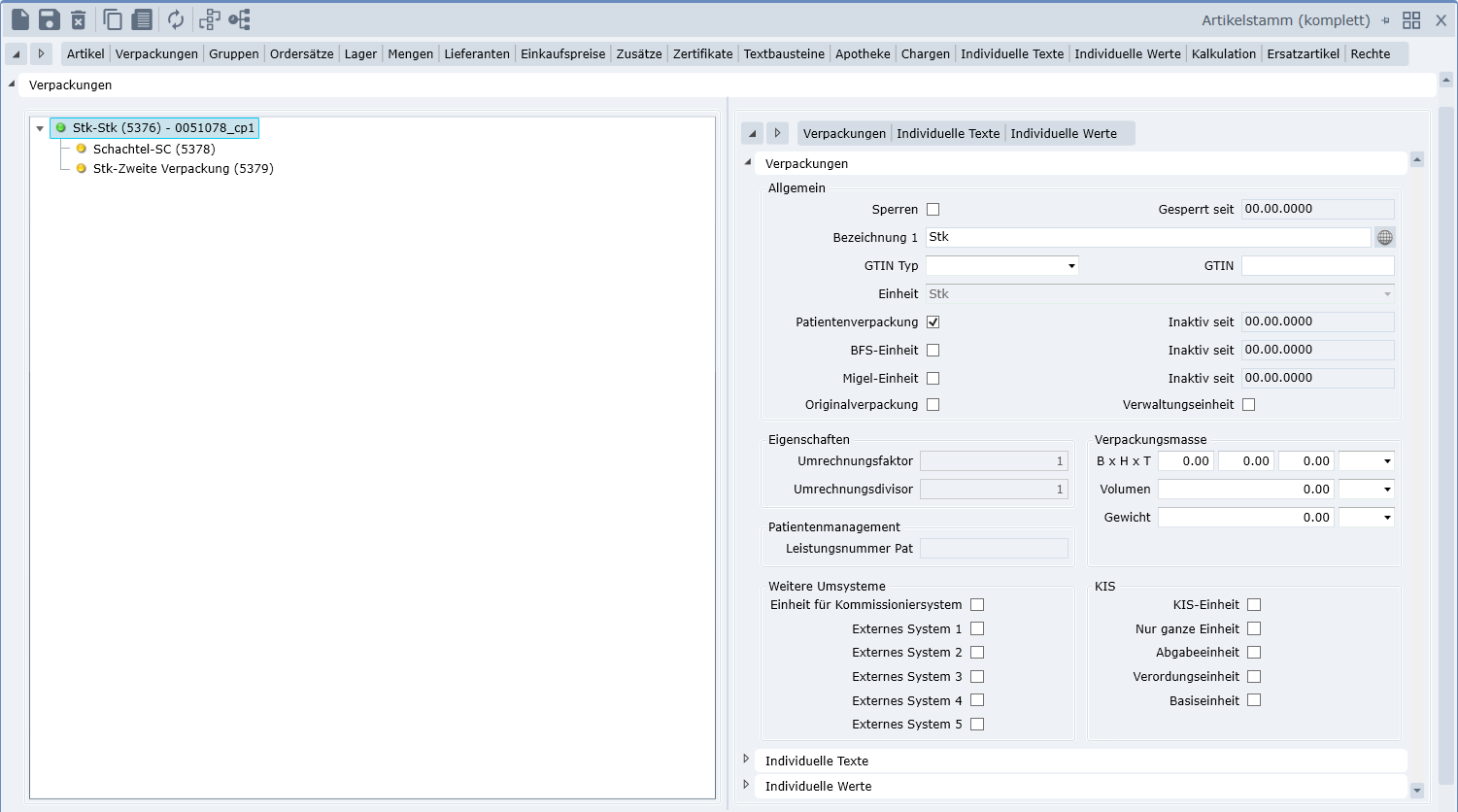Viewport: 1458px width, 812px height.
Task: Enable the Sperren checkbox
Action: tap(933, 210)
